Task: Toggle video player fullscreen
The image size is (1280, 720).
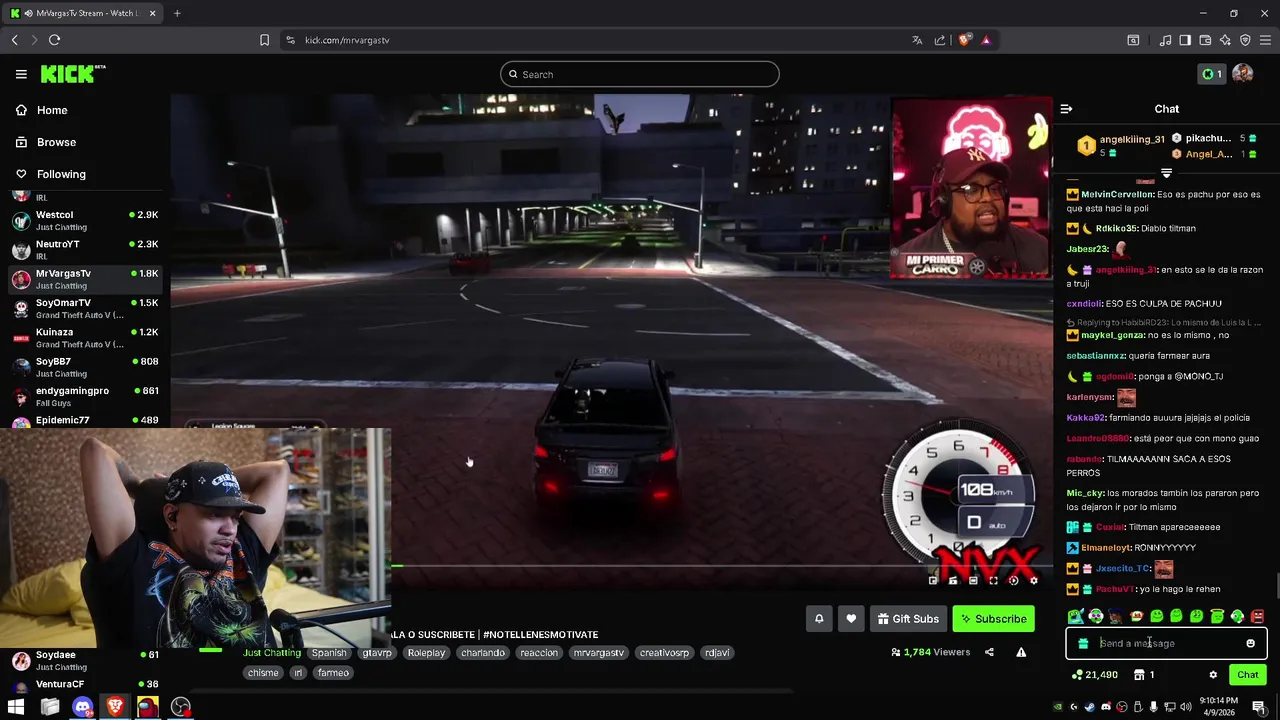Action: point(993,580)
